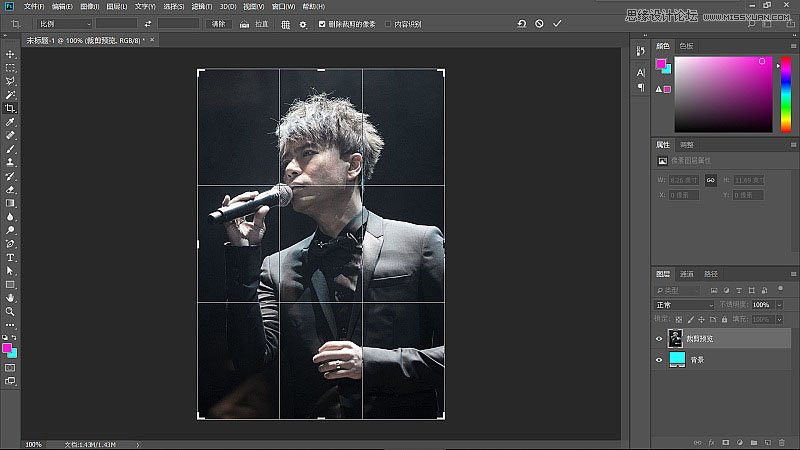Open the 比例 crop ratio dropdown
Image resolution: width=800 pixels, height=450 pixels.
[64, 23]
